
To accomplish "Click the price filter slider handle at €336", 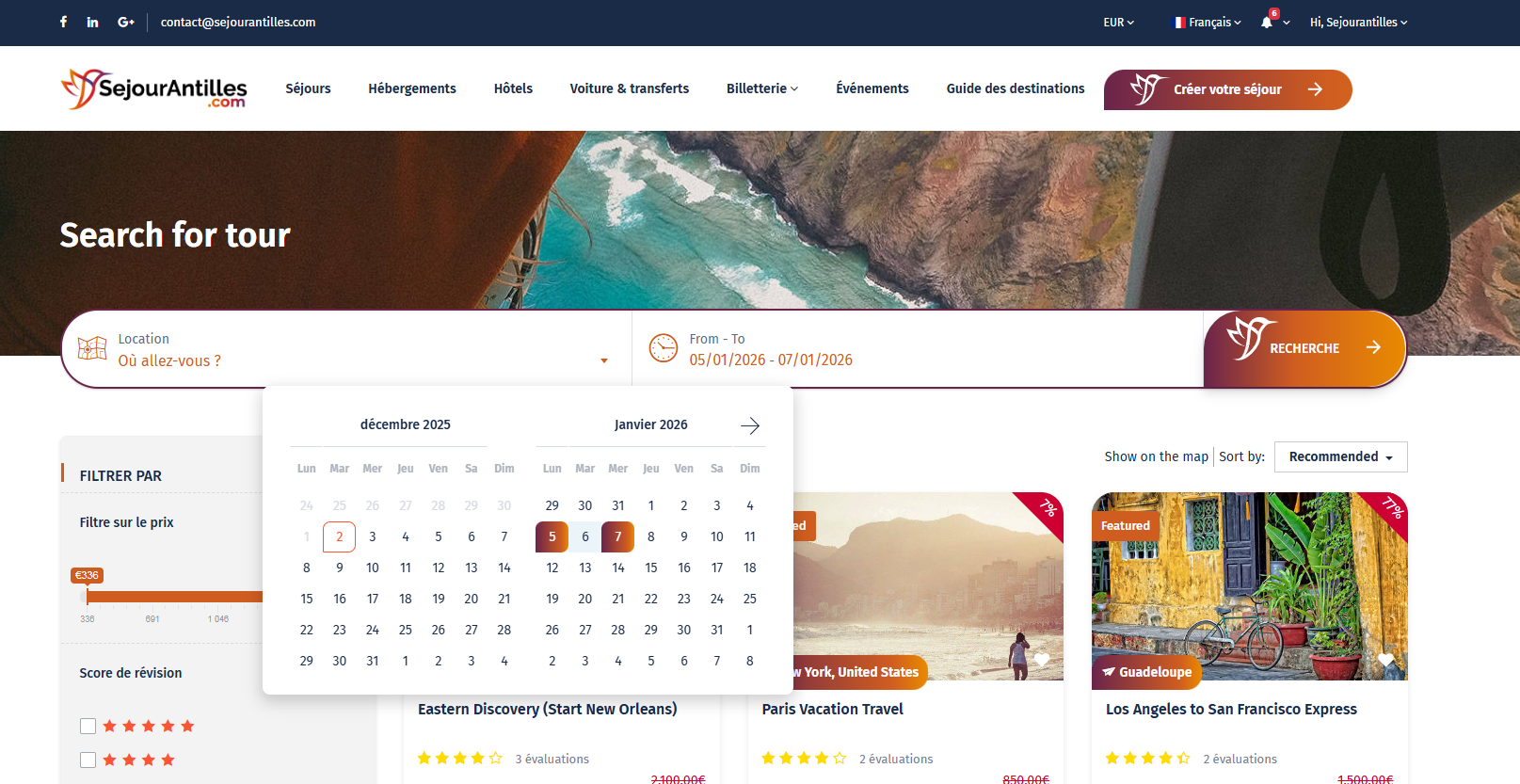I will [87, 596].
